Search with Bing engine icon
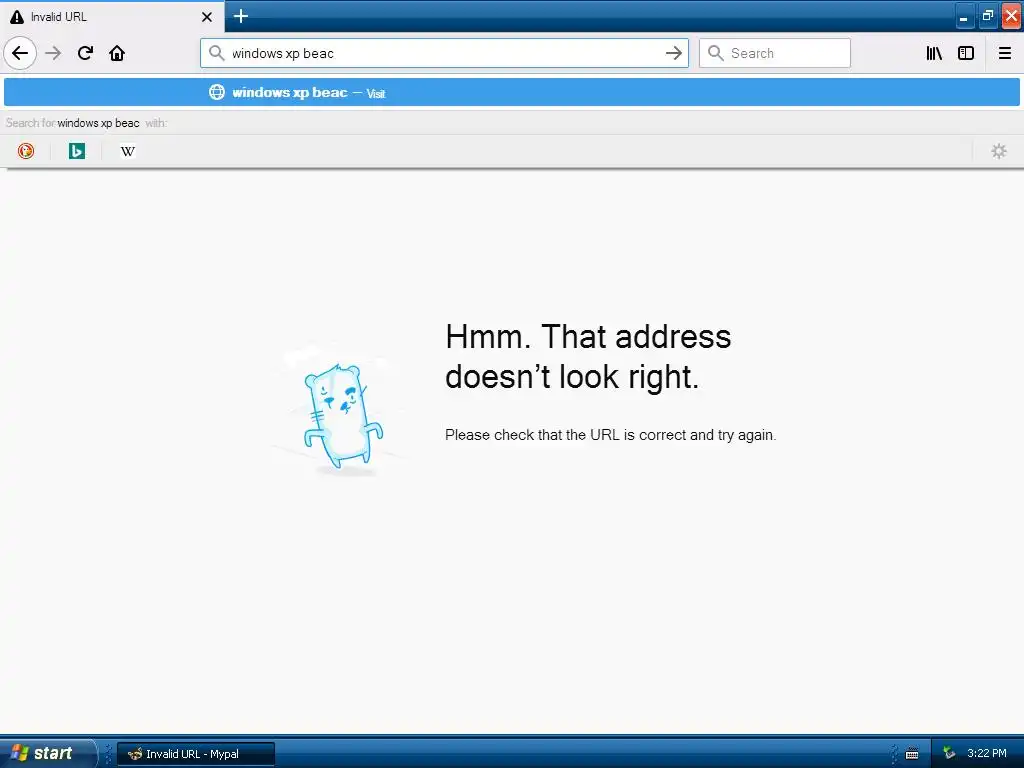The height and width of the screenshot is (768, 1024). point(76,151)
